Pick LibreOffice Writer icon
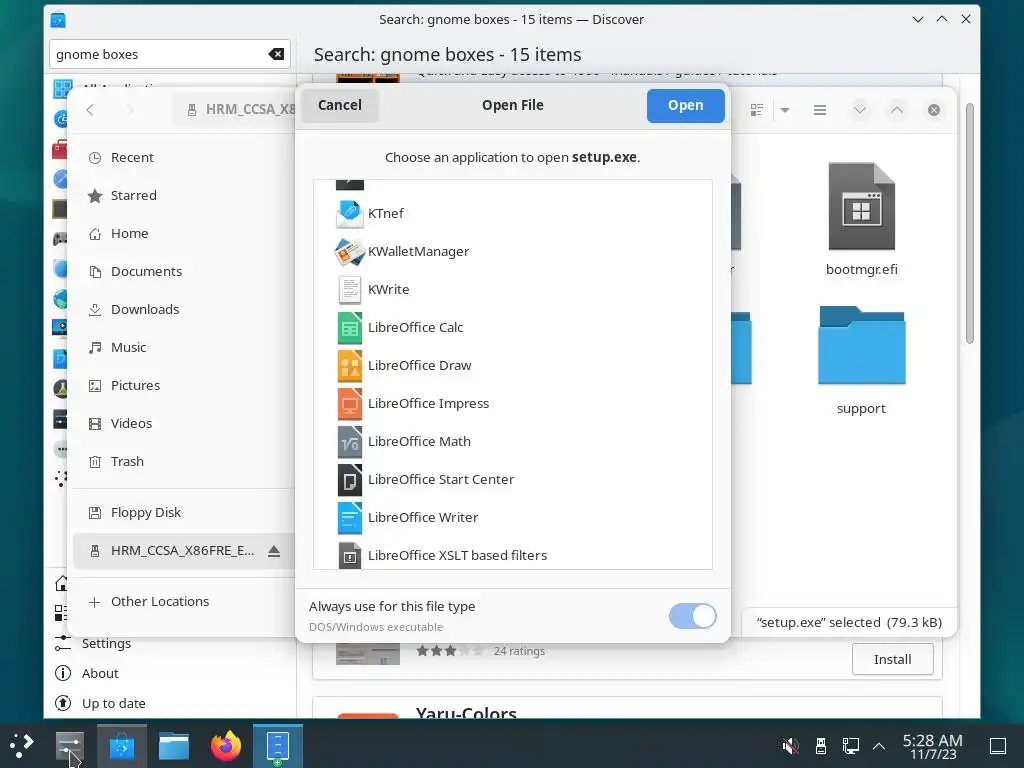The height and width of the screenshot is (768, 1024). (349, 517)
